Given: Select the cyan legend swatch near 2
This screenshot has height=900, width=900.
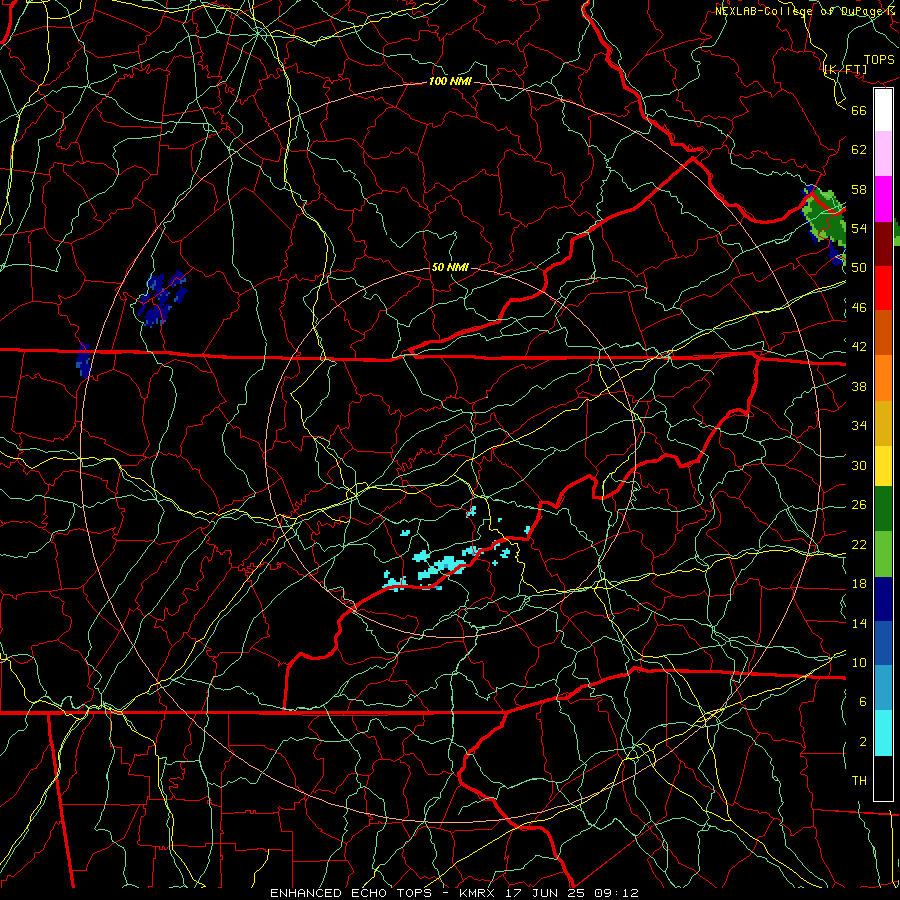Looking at the screenshot, I should [x=883, y=733].
